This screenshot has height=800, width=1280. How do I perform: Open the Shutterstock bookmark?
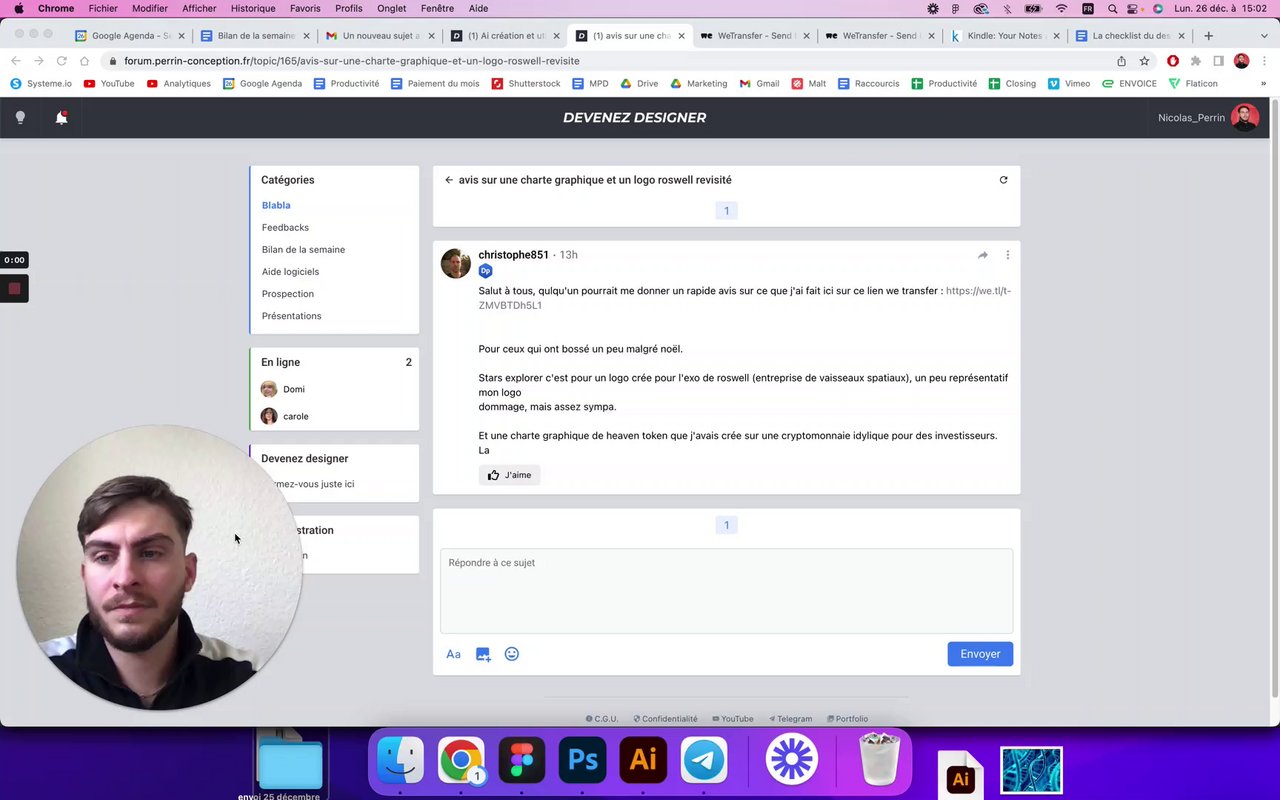click(x=526, y=84)
